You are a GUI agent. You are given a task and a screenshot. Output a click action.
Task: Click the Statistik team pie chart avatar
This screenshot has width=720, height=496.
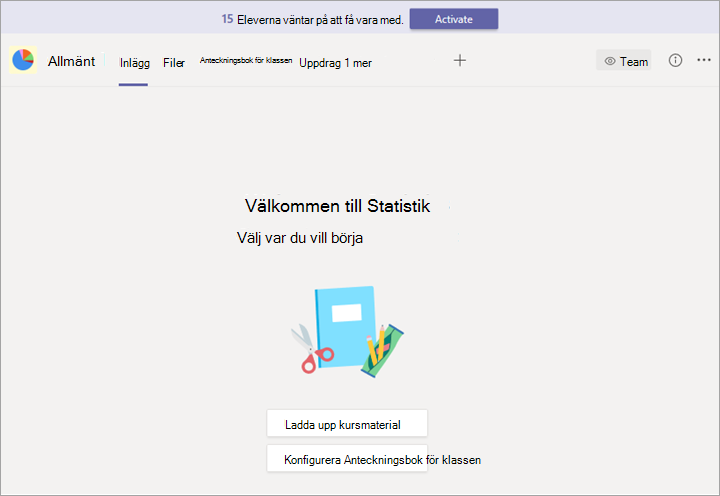click(x=23, y=60)
